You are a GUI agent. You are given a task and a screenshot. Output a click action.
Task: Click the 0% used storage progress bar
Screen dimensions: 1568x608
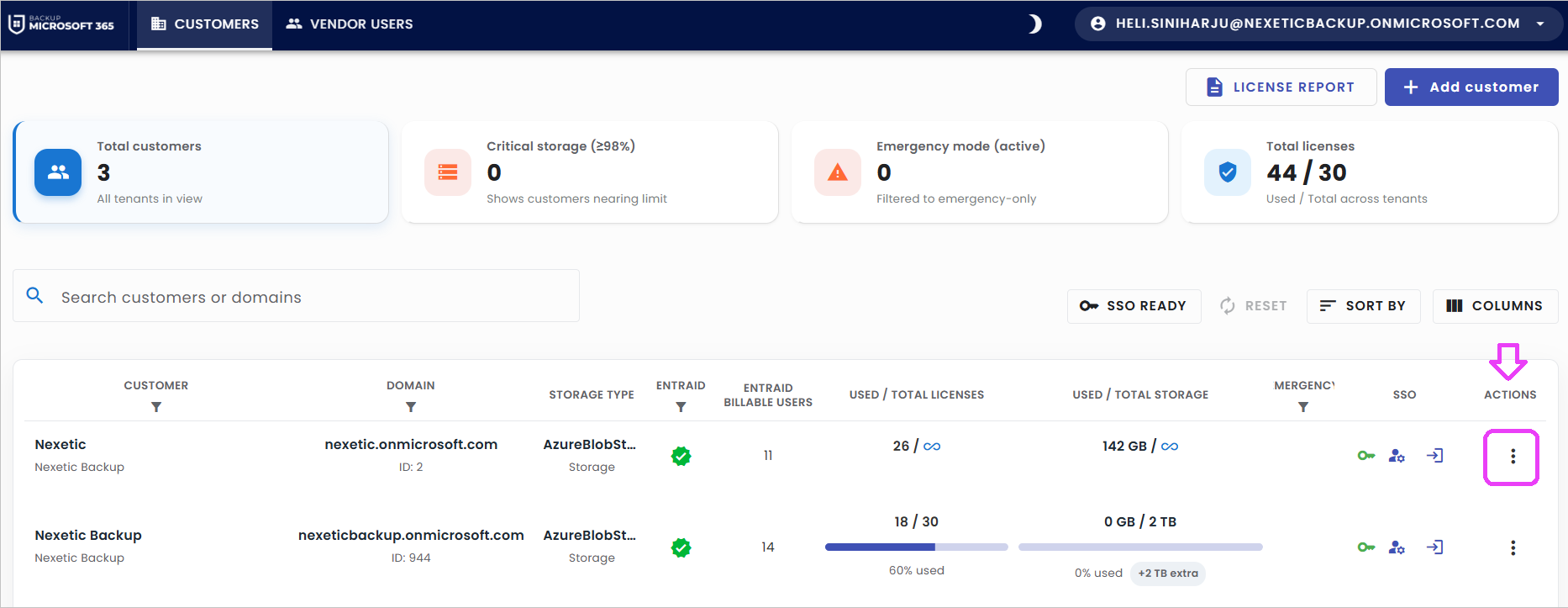click(1140, 547)
